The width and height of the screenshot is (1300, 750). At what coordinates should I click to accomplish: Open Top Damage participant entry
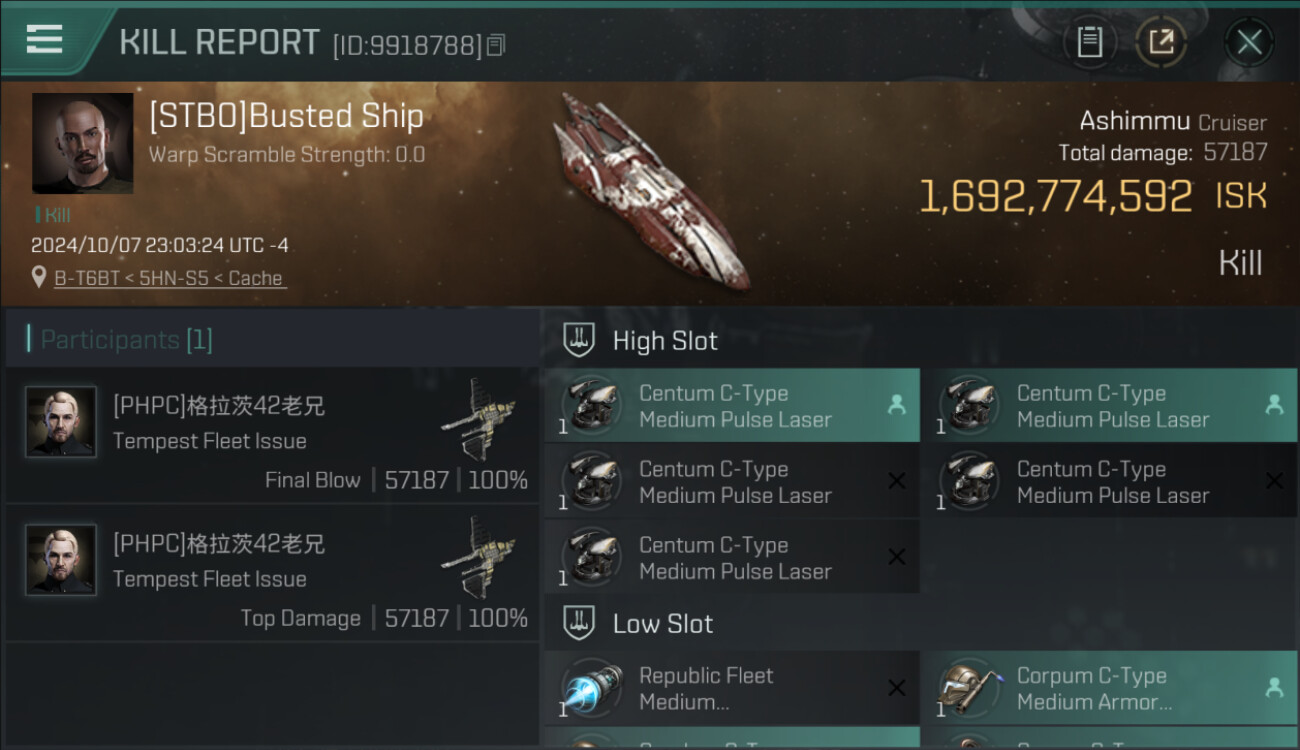(272, 572)
